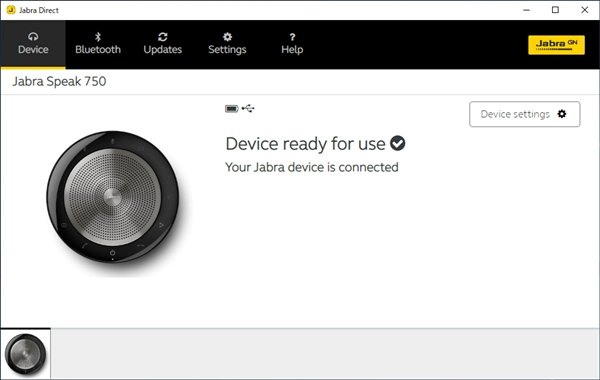The width and height of the screenshot is (600, 380).
Task: Click the large Jabra Speak 750 image
Action: (113, 197)
